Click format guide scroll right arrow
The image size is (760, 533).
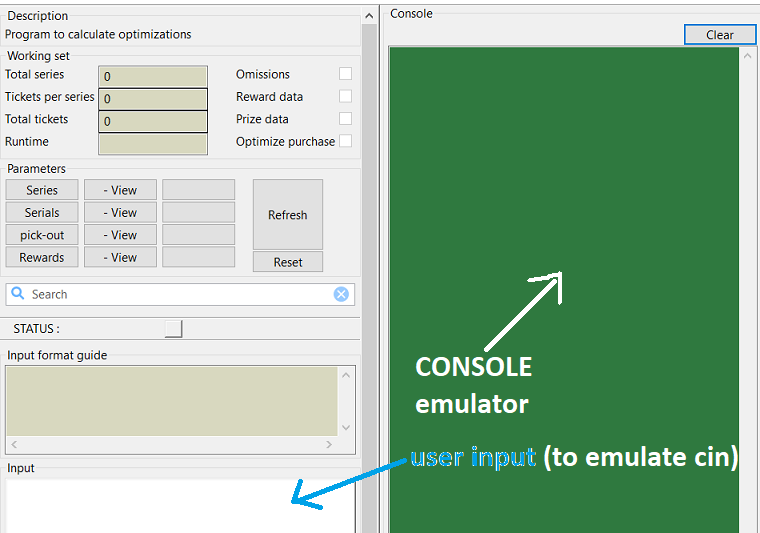[329, 444]
